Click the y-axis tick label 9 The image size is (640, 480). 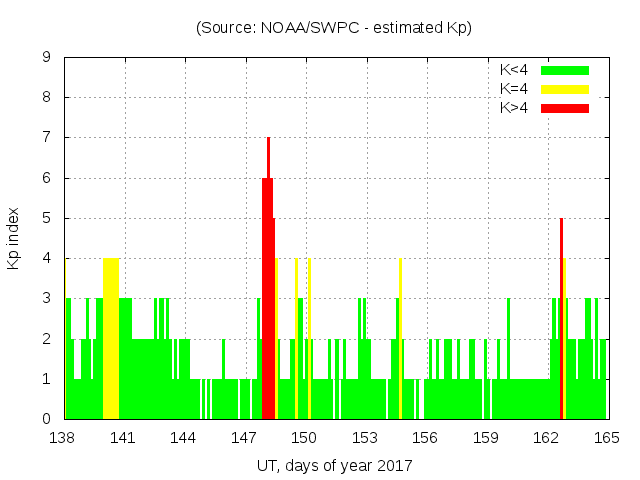(47, 58)
